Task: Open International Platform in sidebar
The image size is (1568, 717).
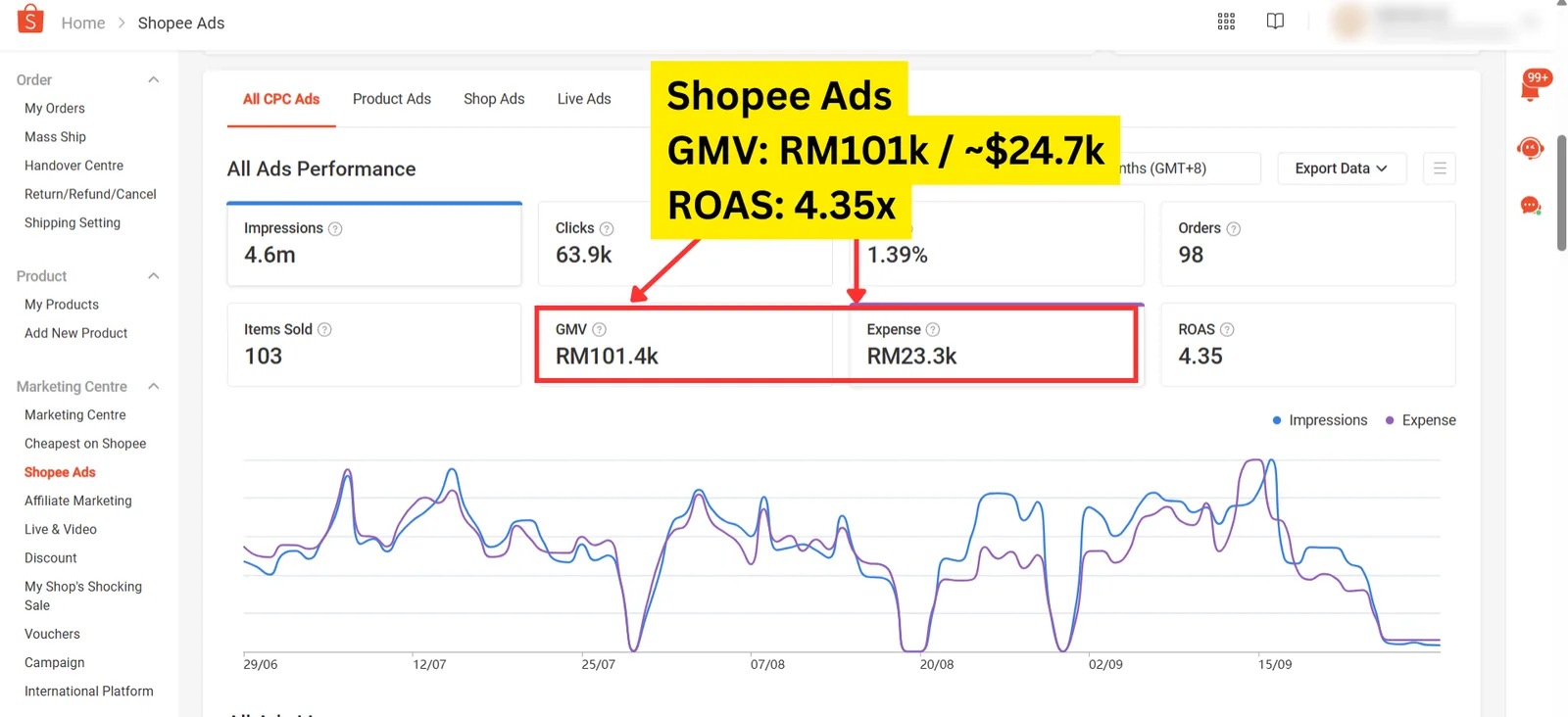Action: tap(89, 691)
